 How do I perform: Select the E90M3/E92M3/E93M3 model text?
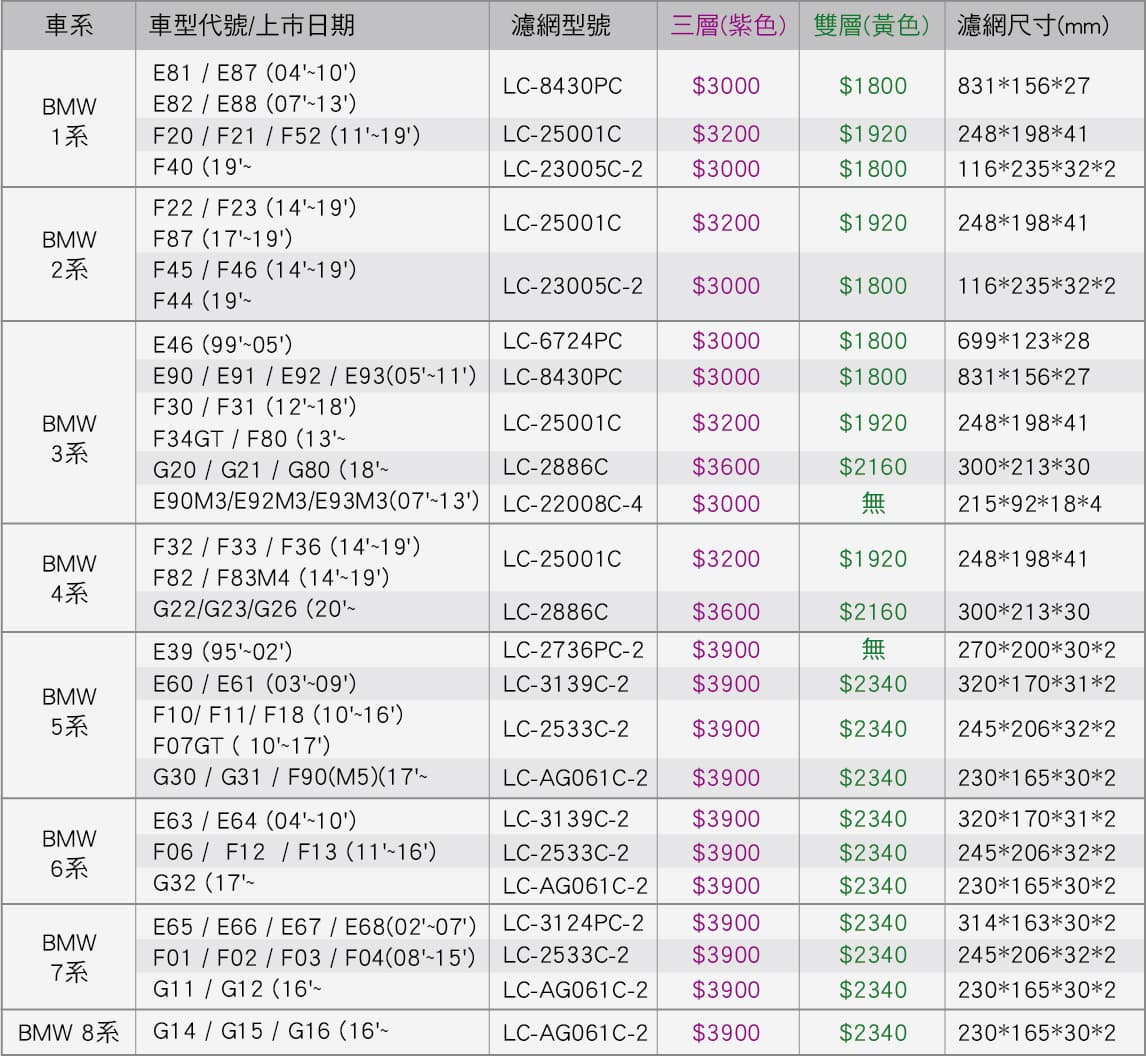point(316,501)
